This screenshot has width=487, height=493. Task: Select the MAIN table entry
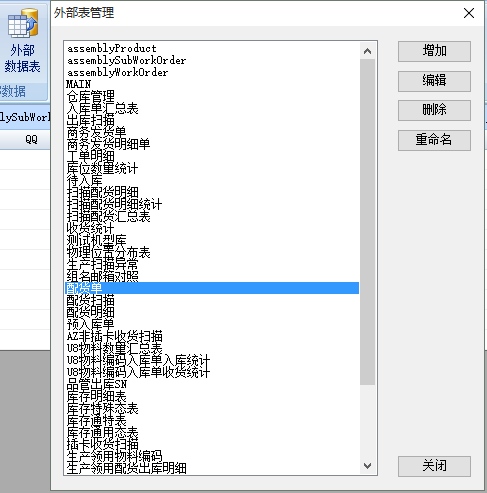pyautogui.click(x=78, y=84)
